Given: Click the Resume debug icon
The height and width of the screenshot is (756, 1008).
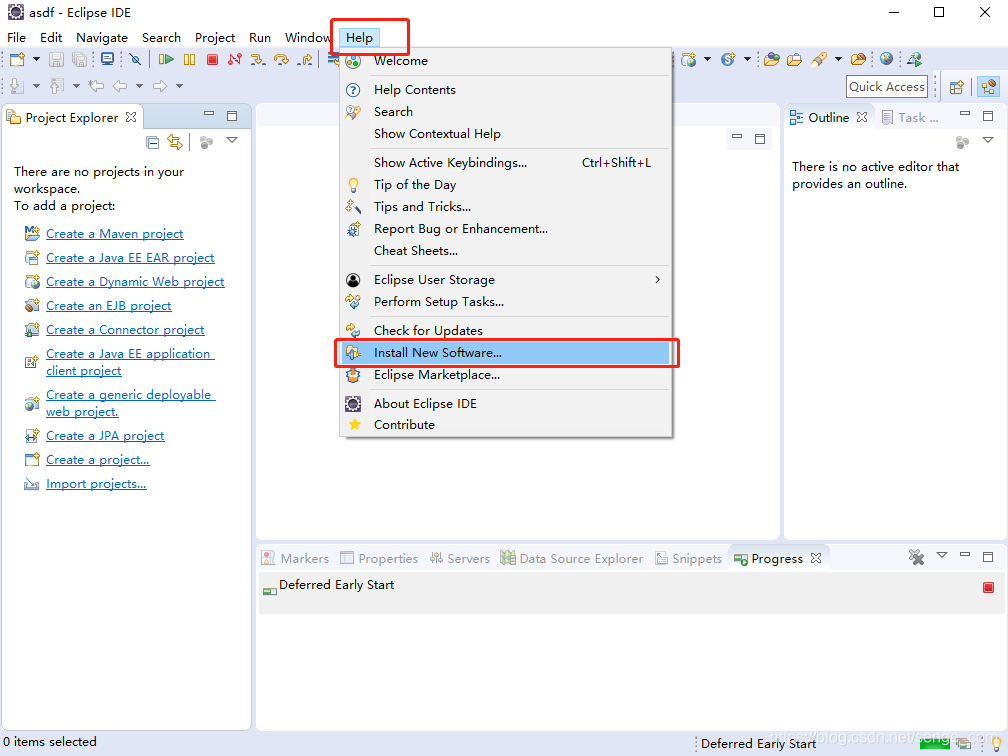Looking at the screenshot, I should 166,59.
